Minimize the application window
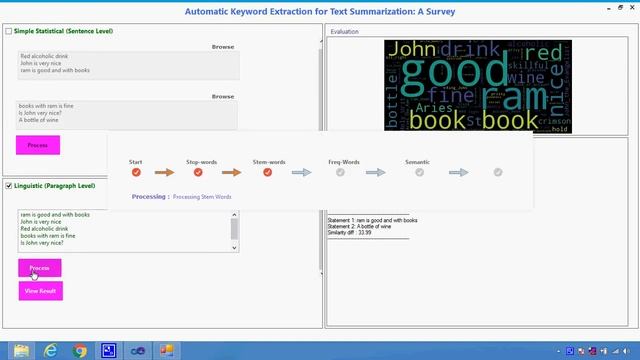 [609, 8]
